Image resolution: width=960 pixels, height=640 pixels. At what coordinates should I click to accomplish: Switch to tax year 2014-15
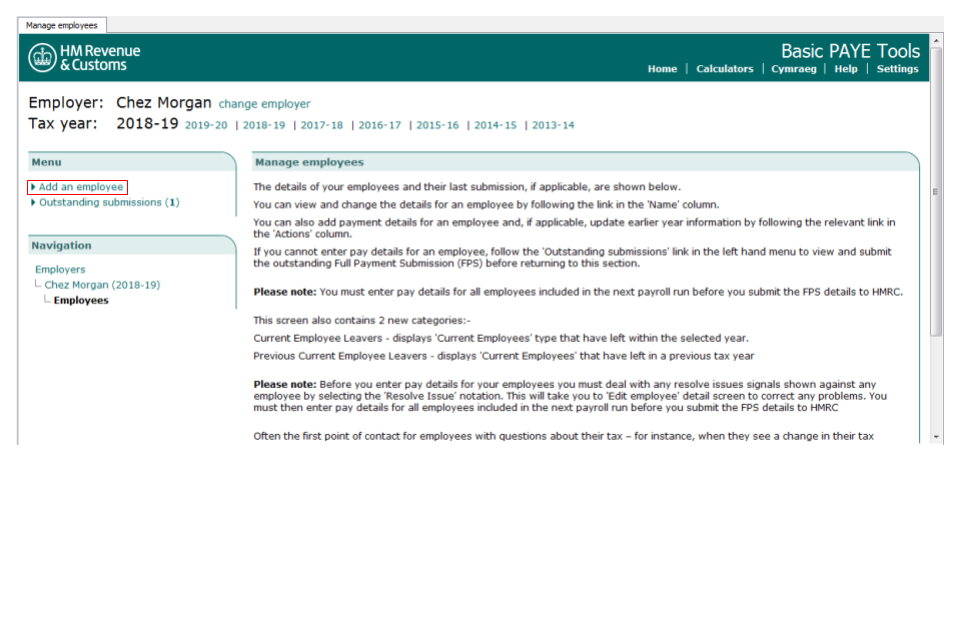point(495,126)
